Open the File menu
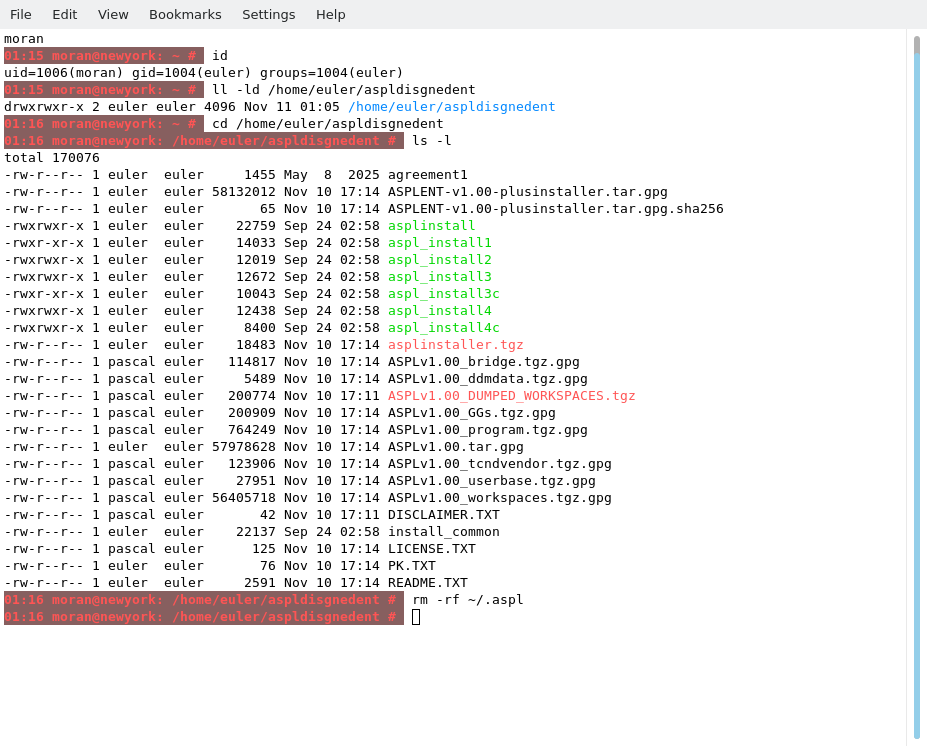This screenshot has width=927, height=746. [x=21, y=14]
